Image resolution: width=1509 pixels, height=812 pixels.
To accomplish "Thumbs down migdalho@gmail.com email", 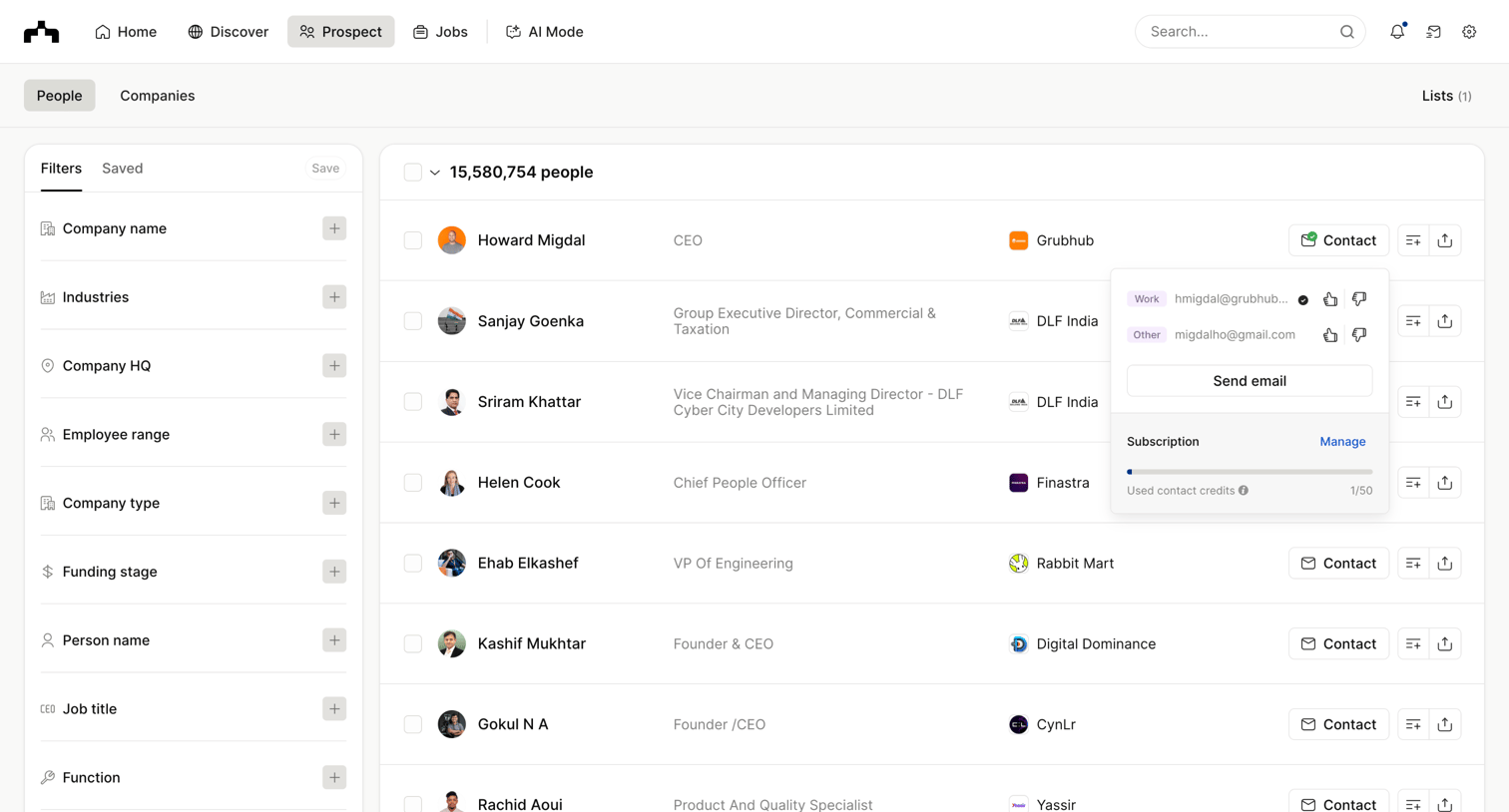I will 1359,335.
